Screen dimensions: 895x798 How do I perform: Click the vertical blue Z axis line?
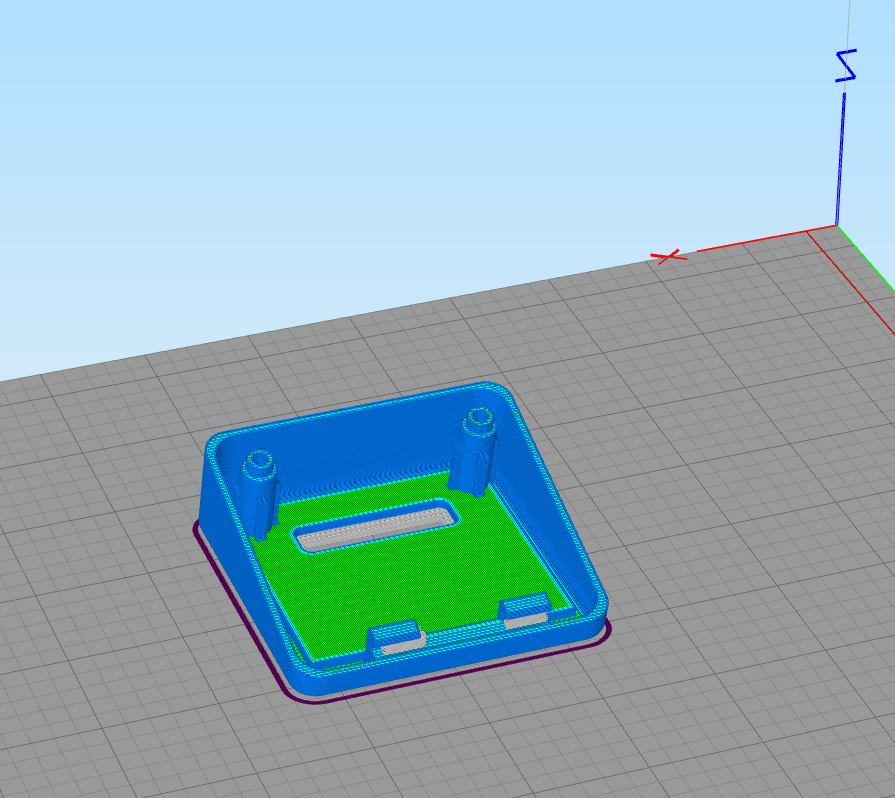[840, 159]
